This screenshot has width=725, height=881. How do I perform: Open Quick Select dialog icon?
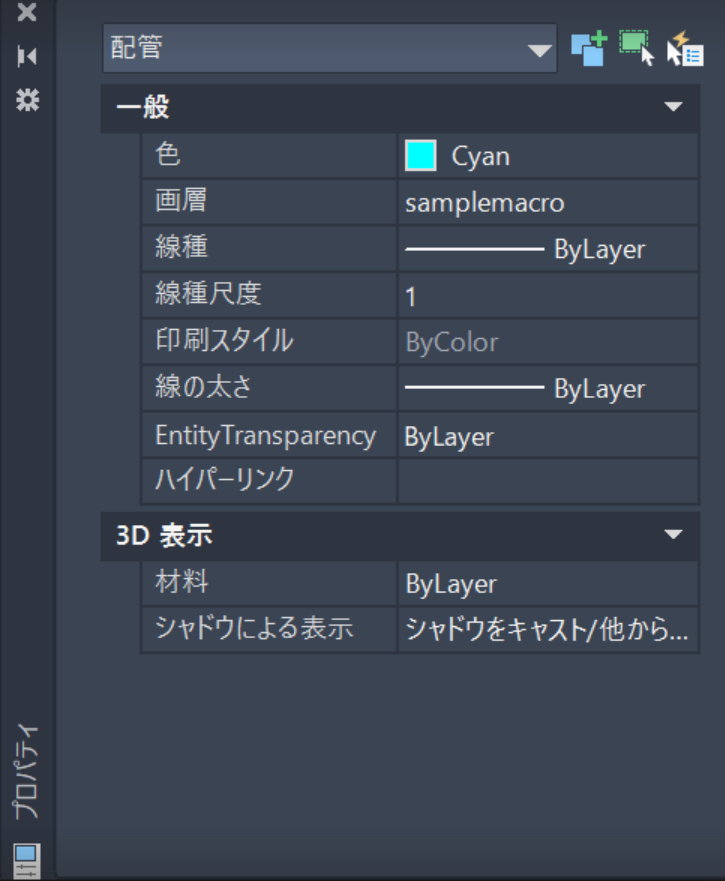tap(684, 48)
